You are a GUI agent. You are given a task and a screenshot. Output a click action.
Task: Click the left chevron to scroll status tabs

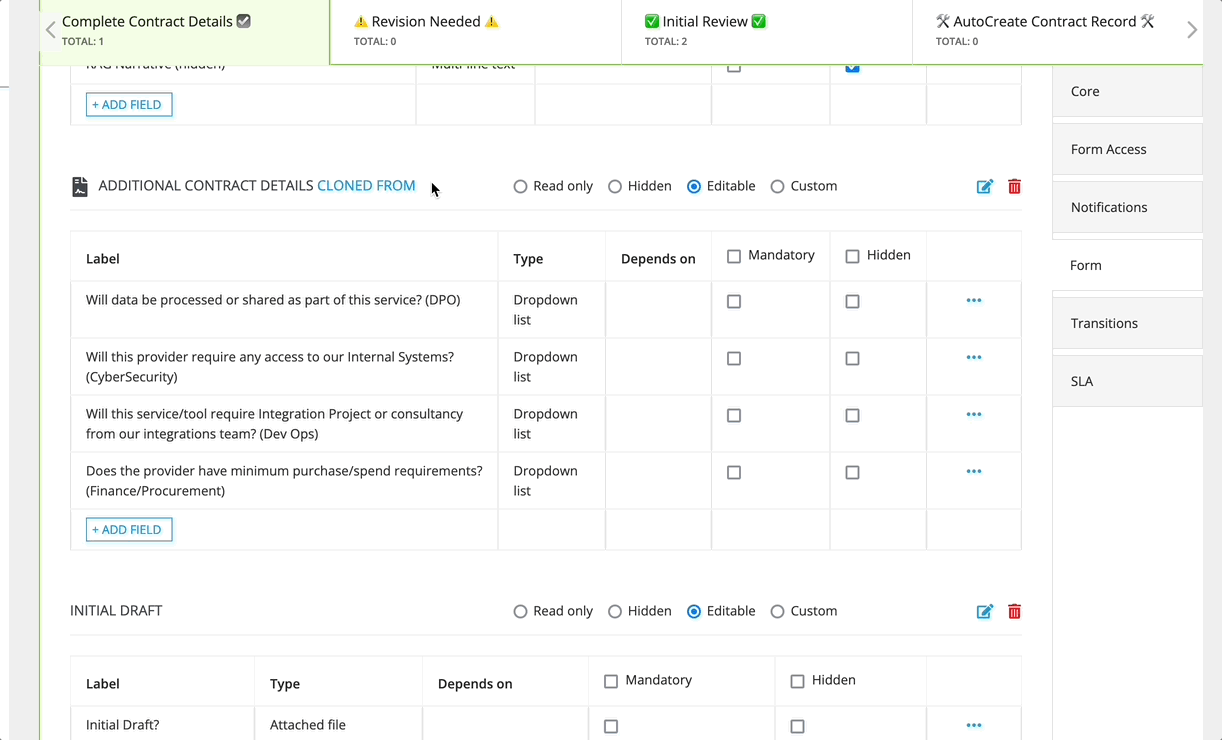click(x=50, y=29)
